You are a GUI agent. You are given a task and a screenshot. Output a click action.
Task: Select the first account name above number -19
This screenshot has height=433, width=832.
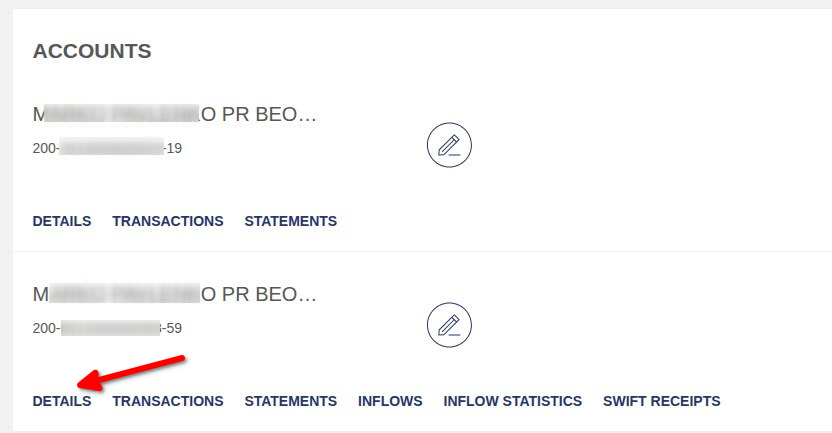(x=175, y=115)
